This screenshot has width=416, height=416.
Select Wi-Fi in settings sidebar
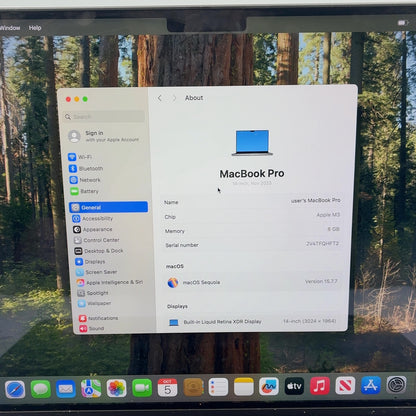[x=80, y=157]
